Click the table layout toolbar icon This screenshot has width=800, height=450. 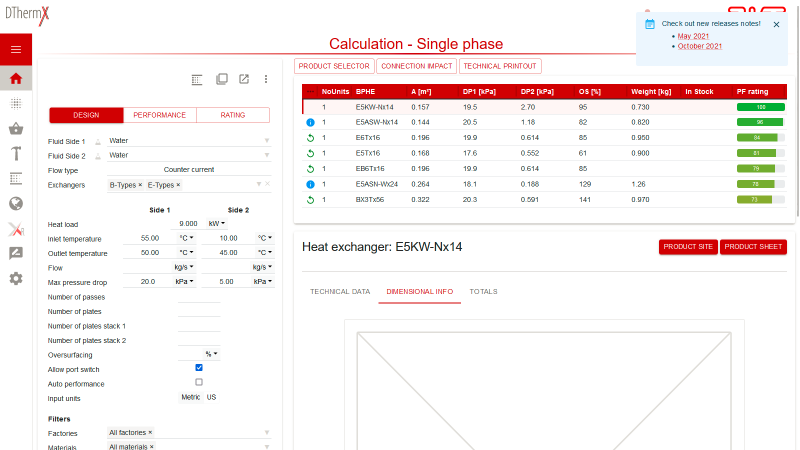click(197, 80)
